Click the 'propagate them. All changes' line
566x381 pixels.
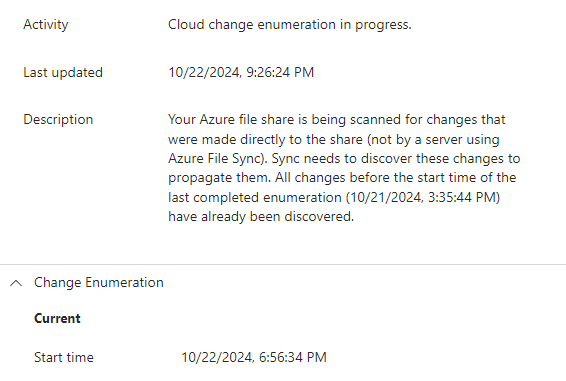click(x=342, y=178)
